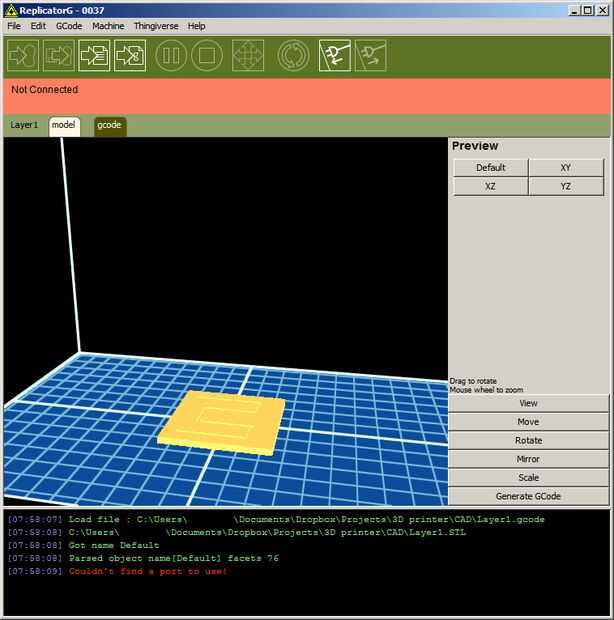The height and width of the screenshot is (620, 614).
Task: Set preview to Default view
Action: click(490, 168)
